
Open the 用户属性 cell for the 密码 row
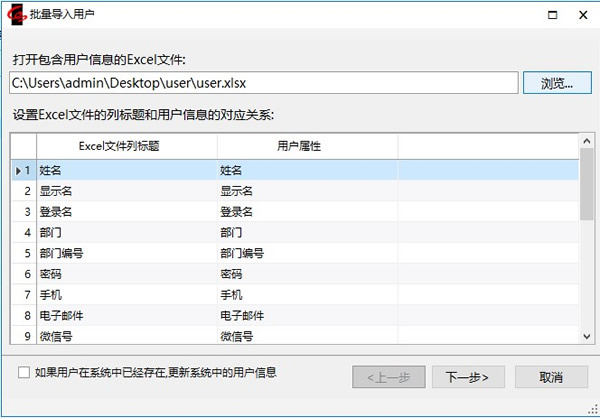(x=306, y=274)
